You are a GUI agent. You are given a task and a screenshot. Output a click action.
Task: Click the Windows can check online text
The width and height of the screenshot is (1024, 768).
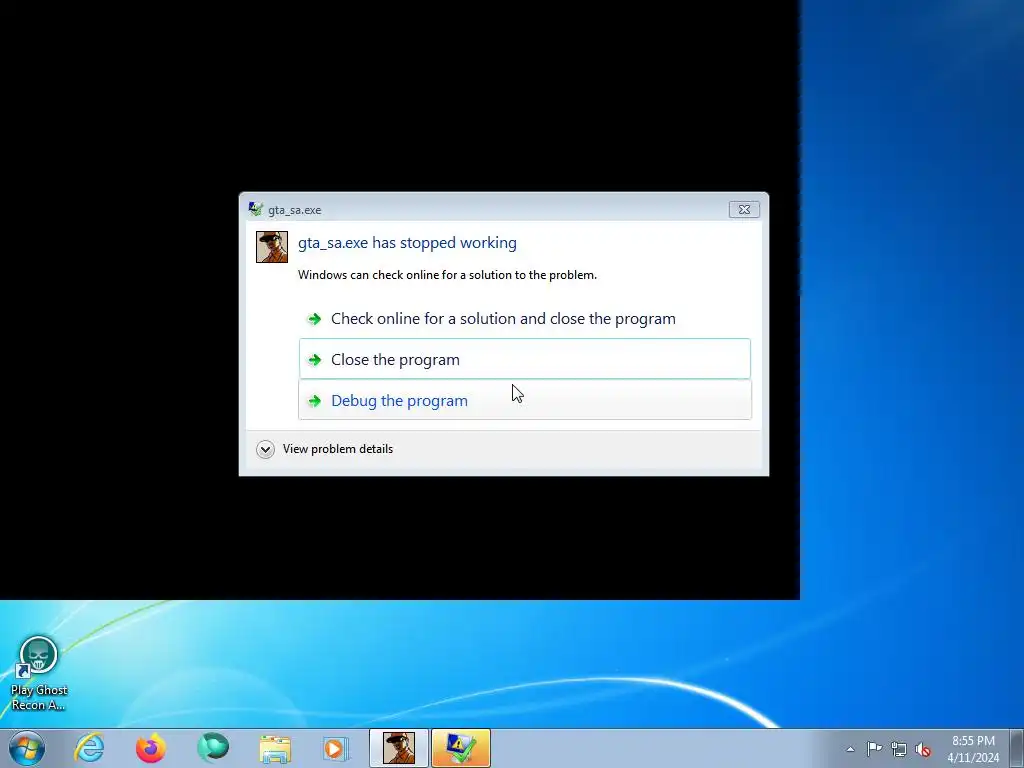point(447,275)
